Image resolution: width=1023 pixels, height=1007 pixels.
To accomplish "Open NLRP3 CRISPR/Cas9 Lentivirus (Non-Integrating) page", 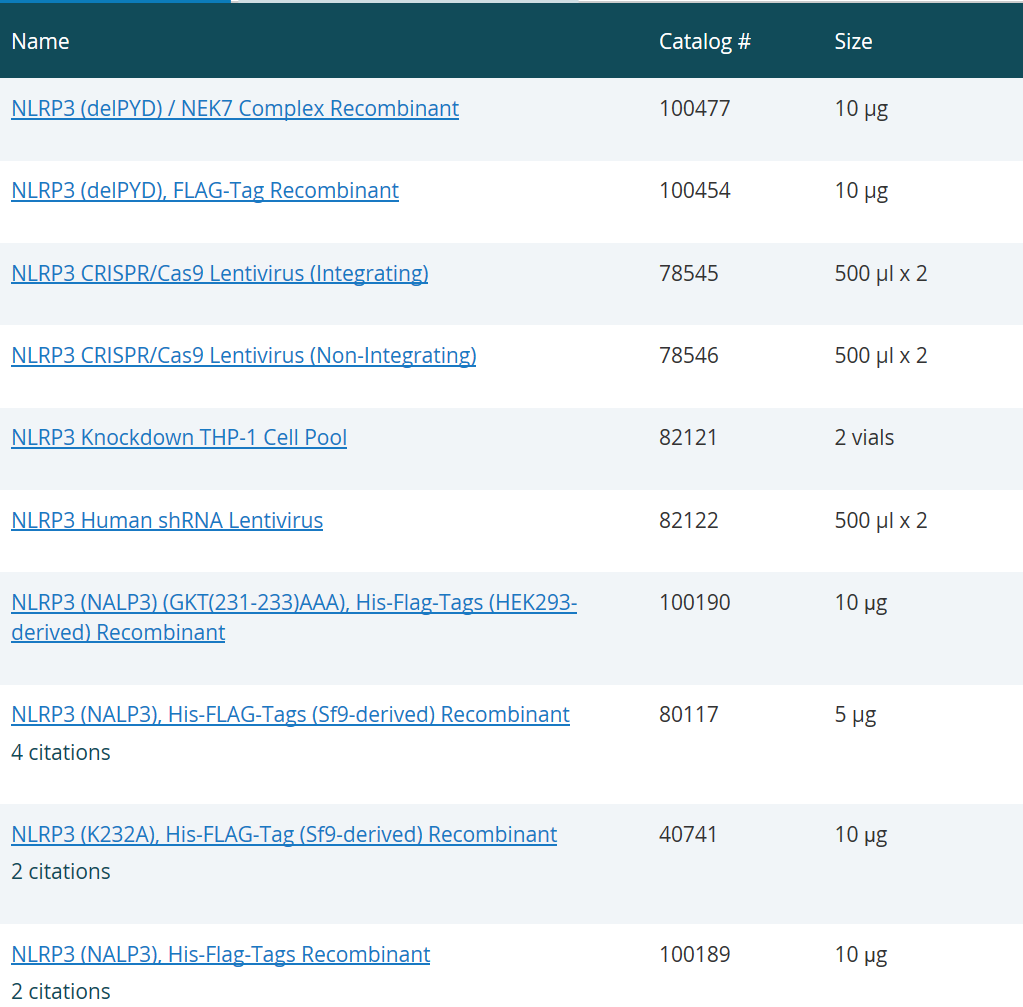I will pyautogui.click(x=243, y=355).
